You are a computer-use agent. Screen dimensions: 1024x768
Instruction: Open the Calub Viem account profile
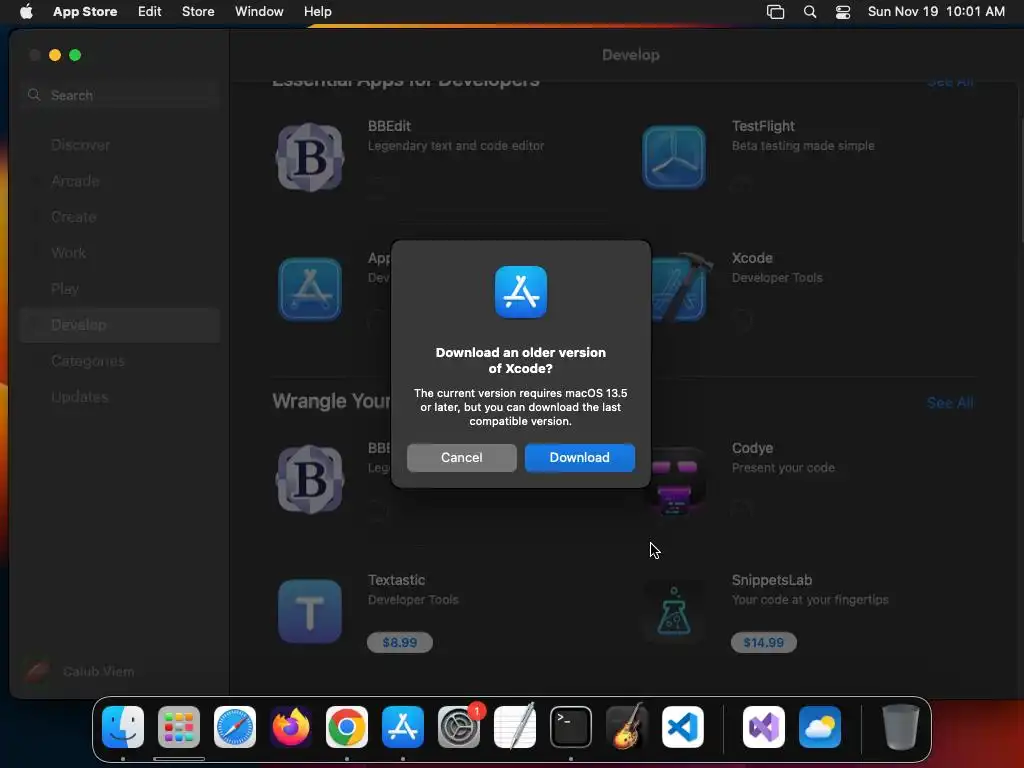pos(80,671)
